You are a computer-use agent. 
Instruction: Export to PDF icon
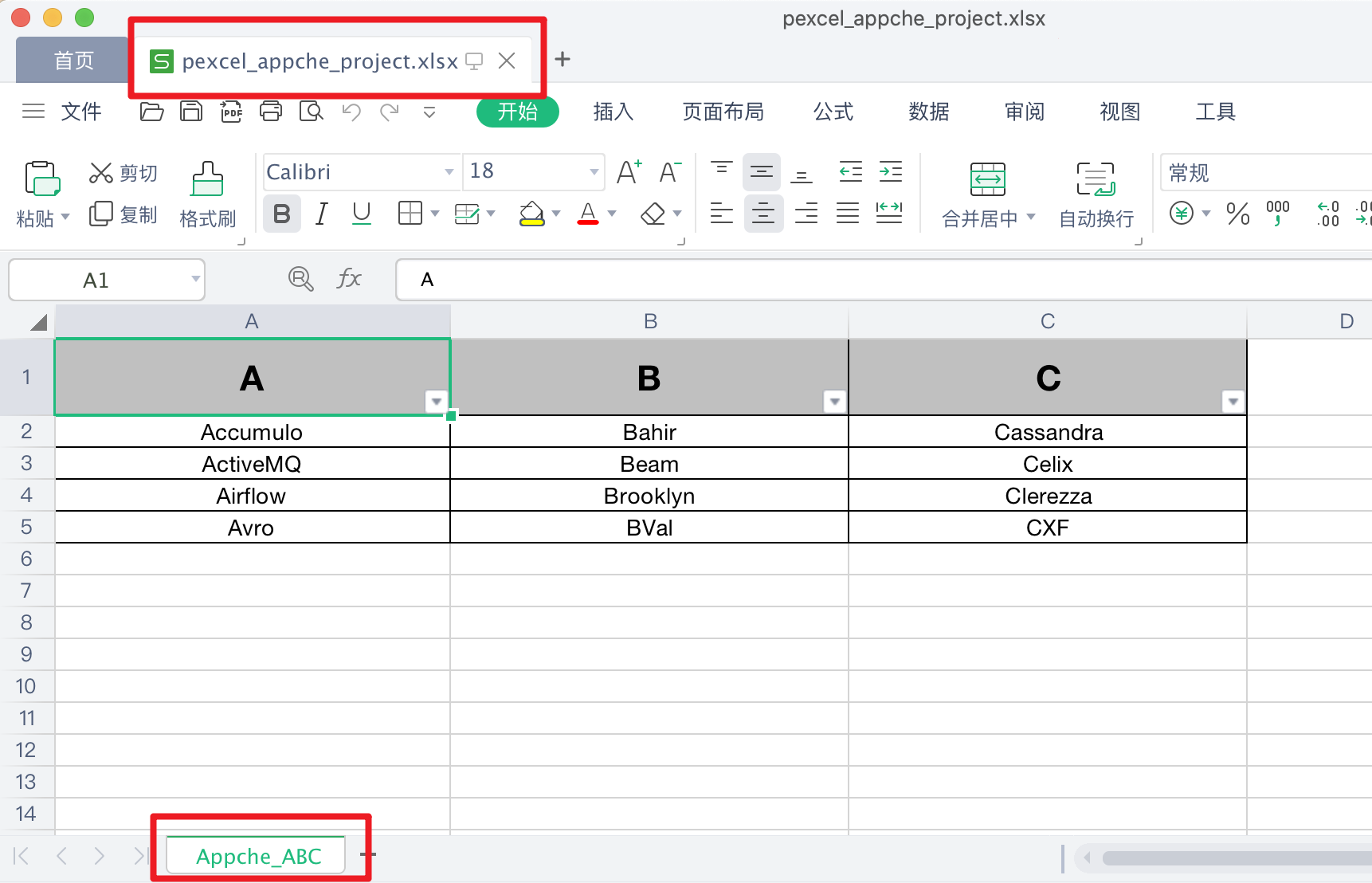tap(231, 112)
